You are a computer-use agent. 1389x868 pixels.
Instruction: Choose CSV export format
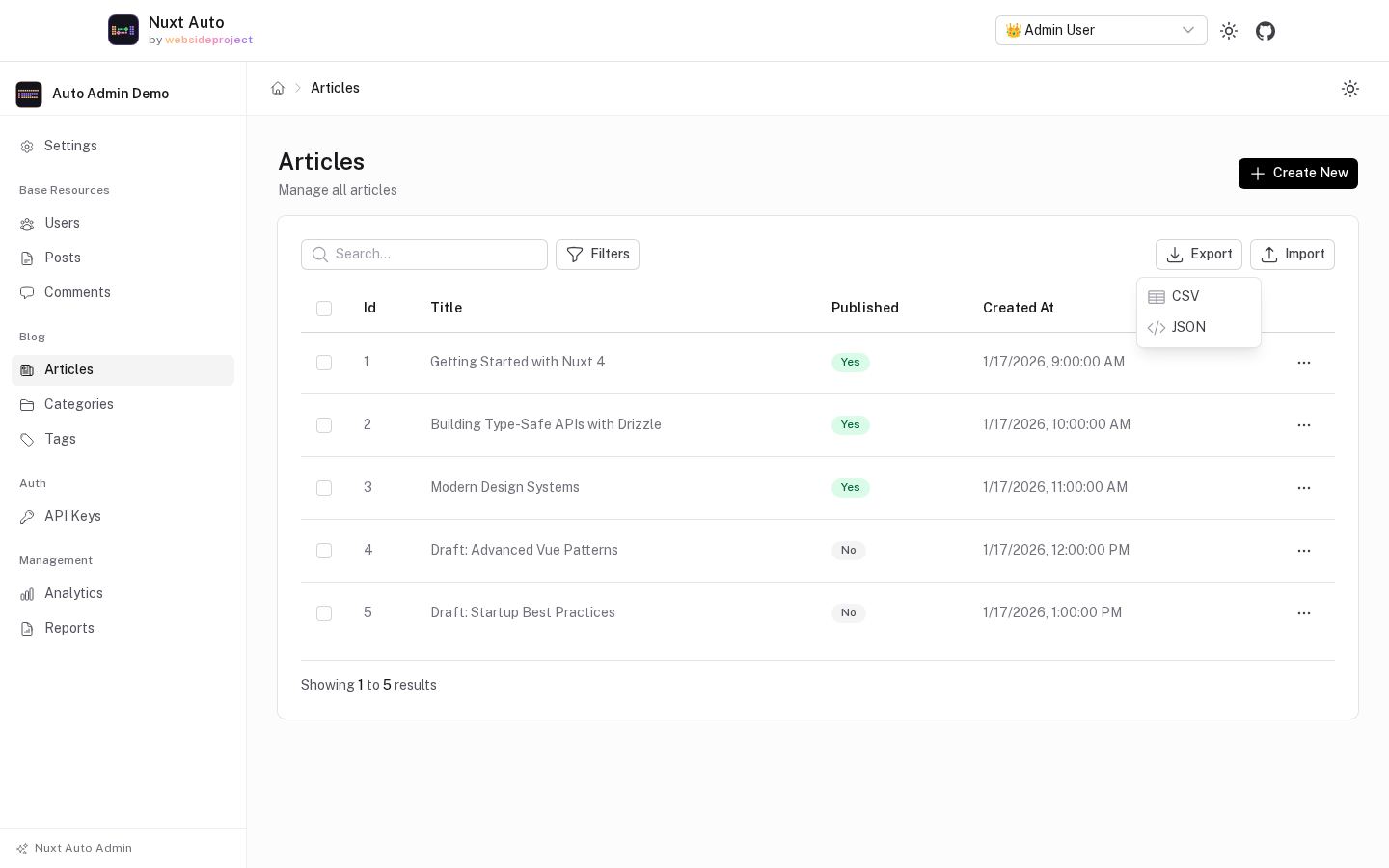pyautogui.click(x=1199, y=296)
